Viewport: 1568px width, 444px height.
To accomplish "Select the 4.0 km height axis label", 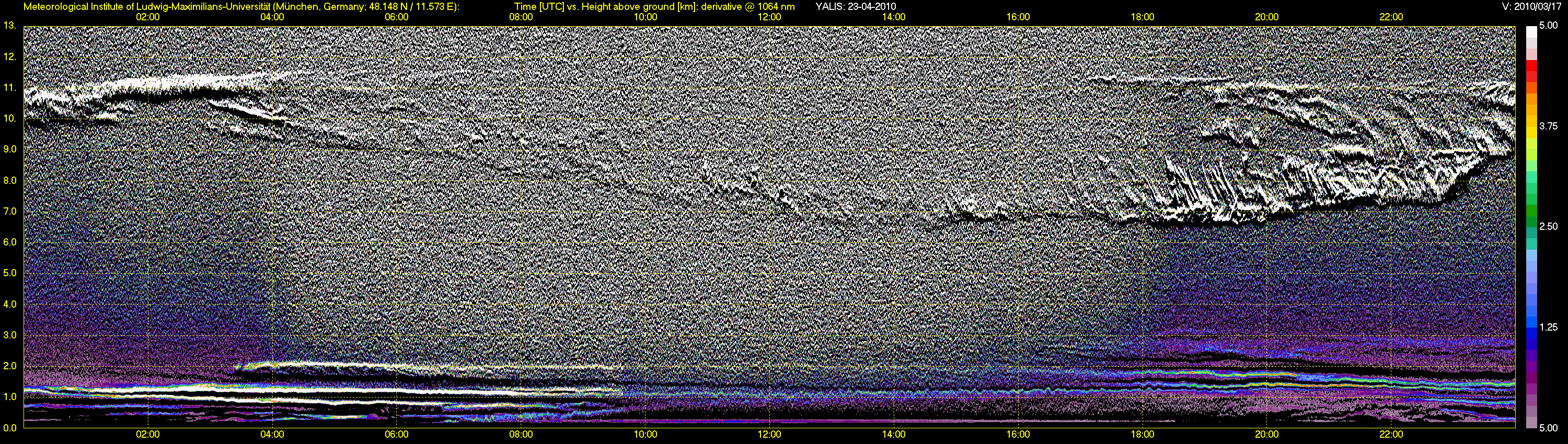I will point(9,303).
